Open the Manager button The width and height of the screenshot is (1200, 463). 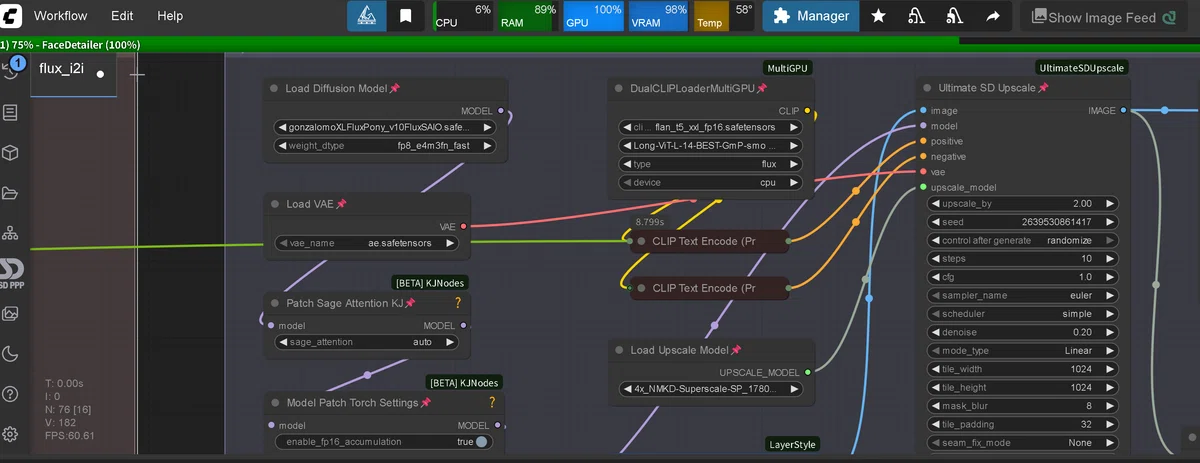tap(811, 16)
